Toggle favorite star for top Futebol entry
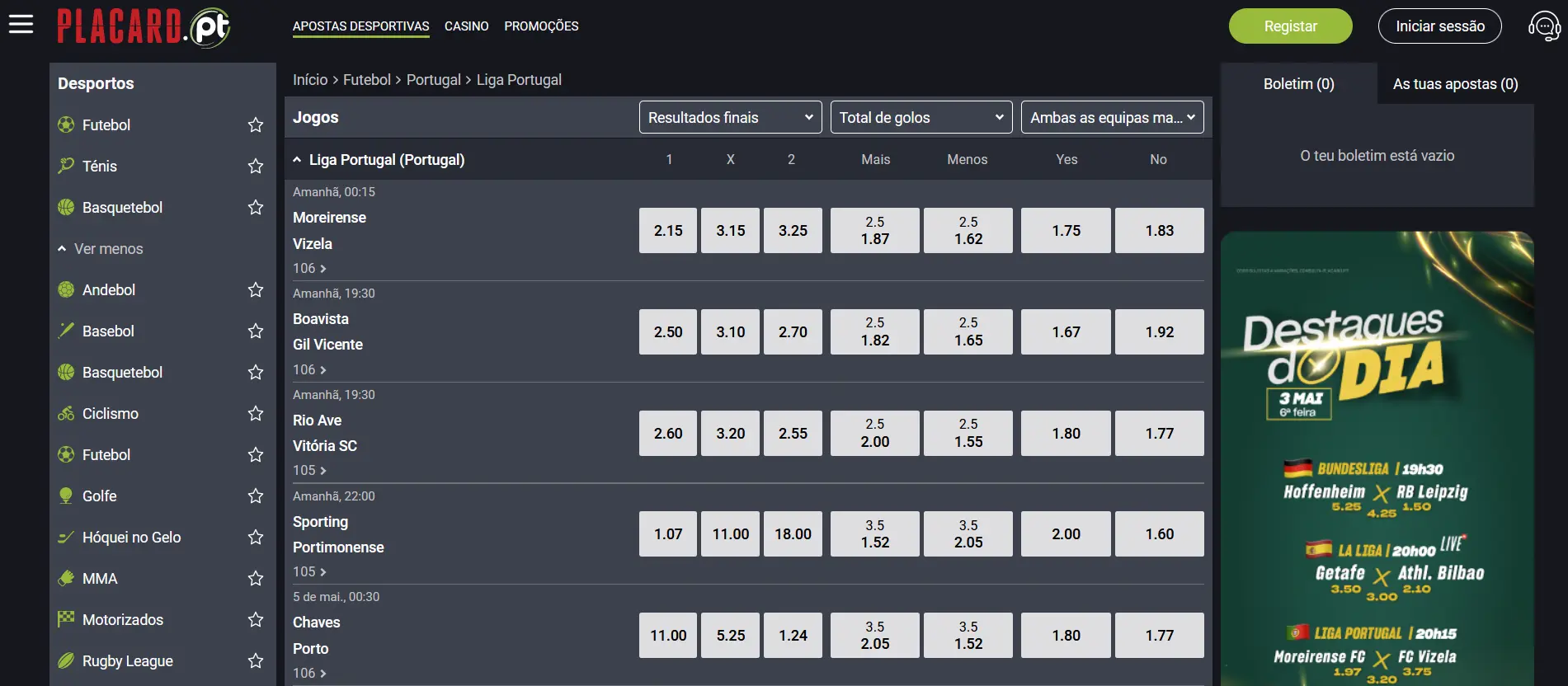 pos(256,125)
